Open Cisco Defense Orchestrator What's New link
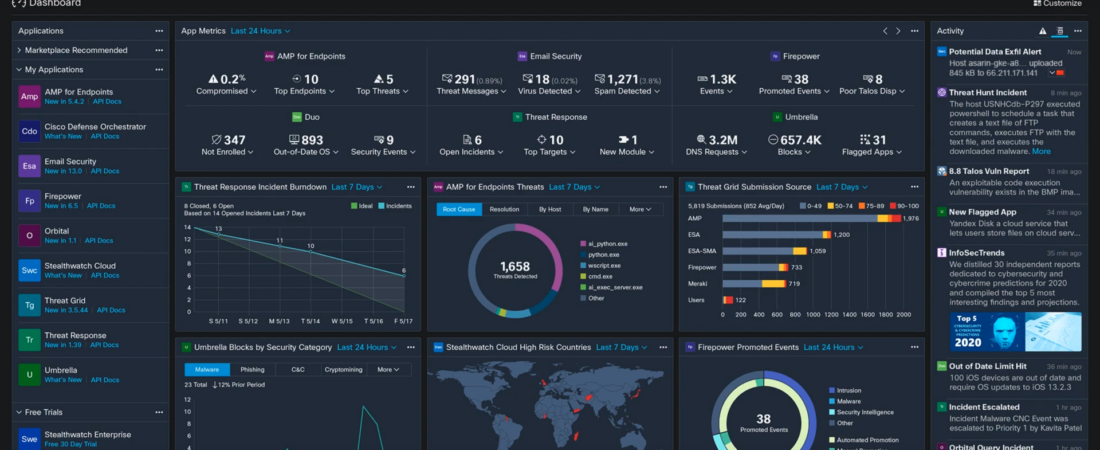This screenshot has width=1100, height=450. [x=63, y=136]
